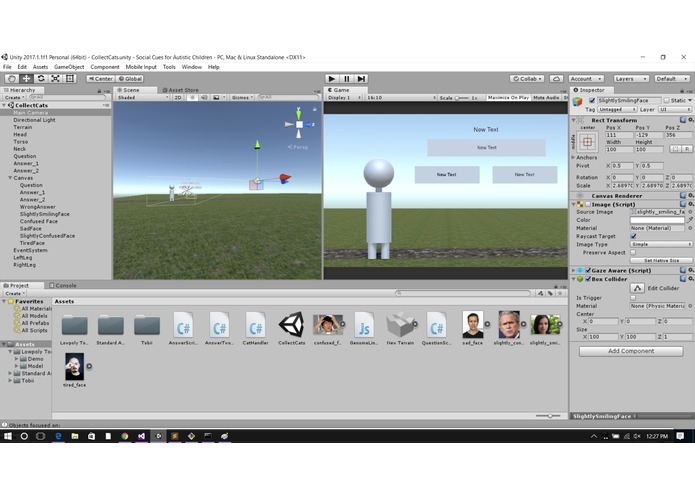Select the Hand tool in toolbar

click(x=12, y=78)
